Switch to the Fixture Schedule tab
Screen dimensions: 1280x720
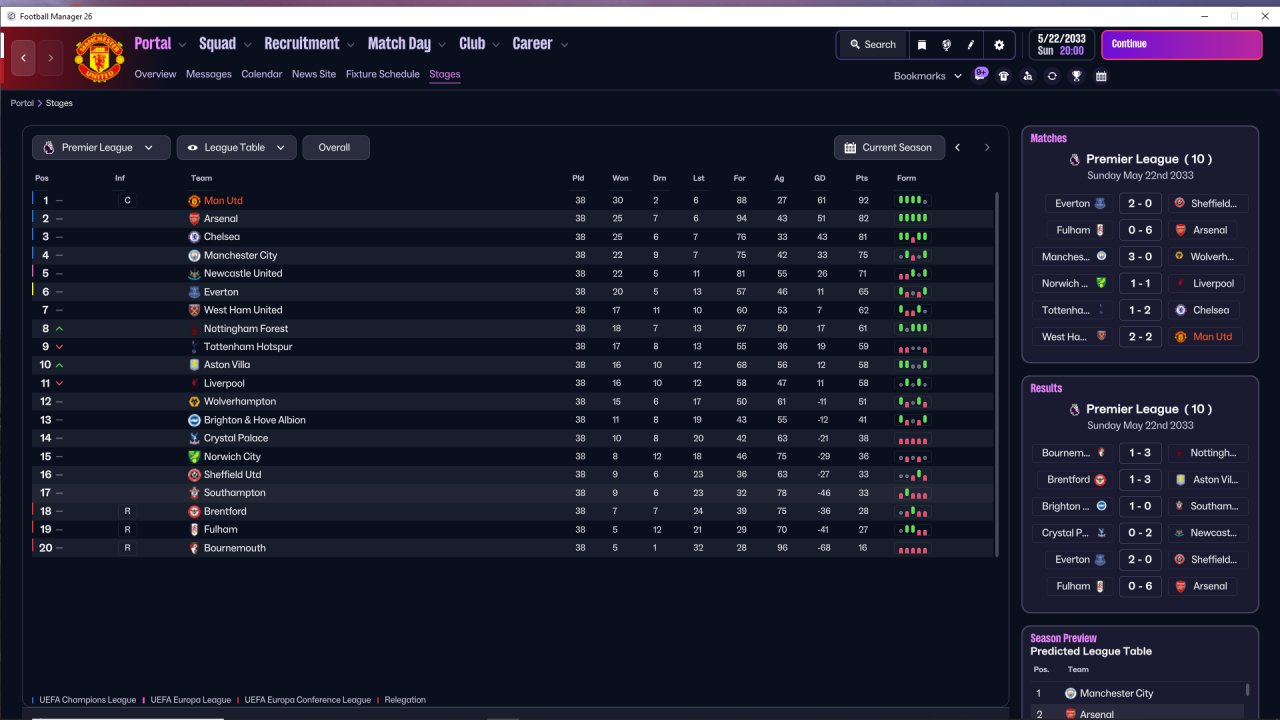[383, 74]
